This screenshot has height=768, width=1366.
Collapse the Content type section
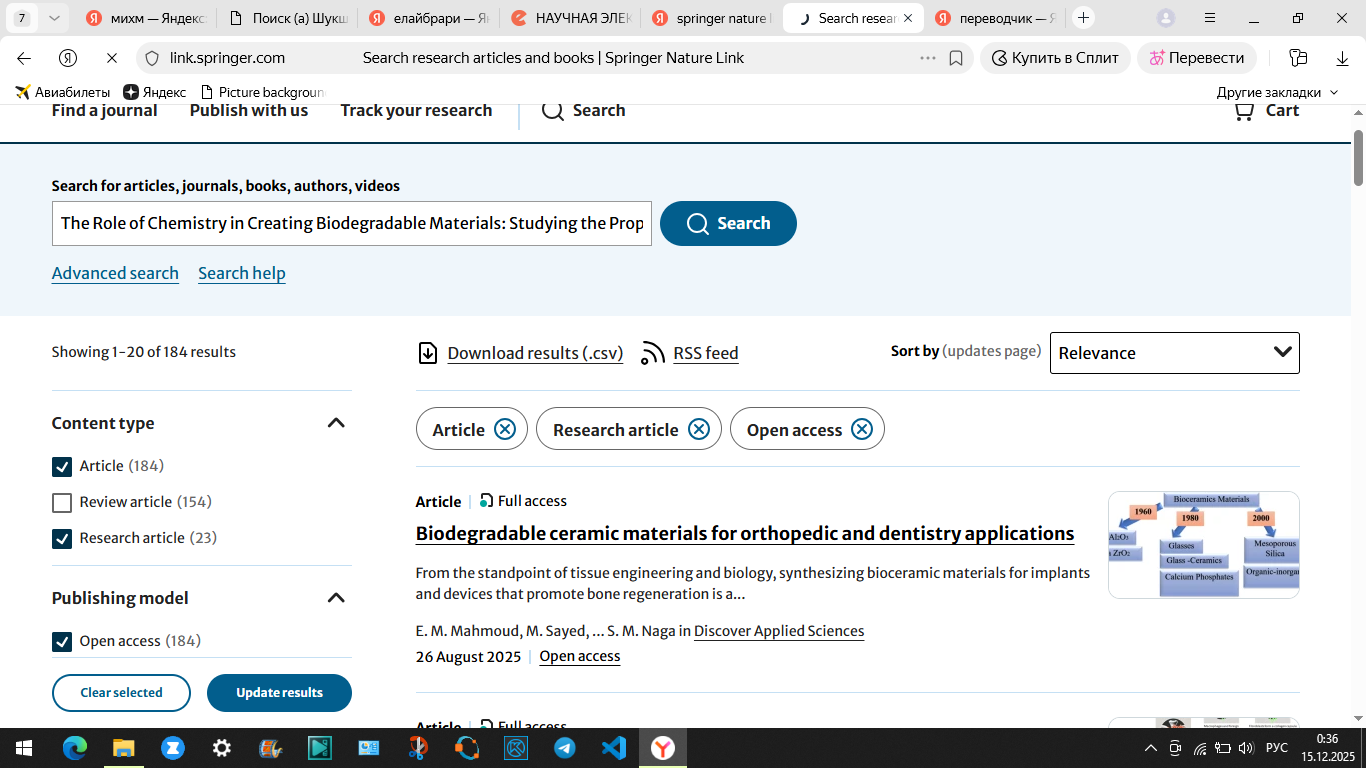pyautogui.click(x=336, y=423)
